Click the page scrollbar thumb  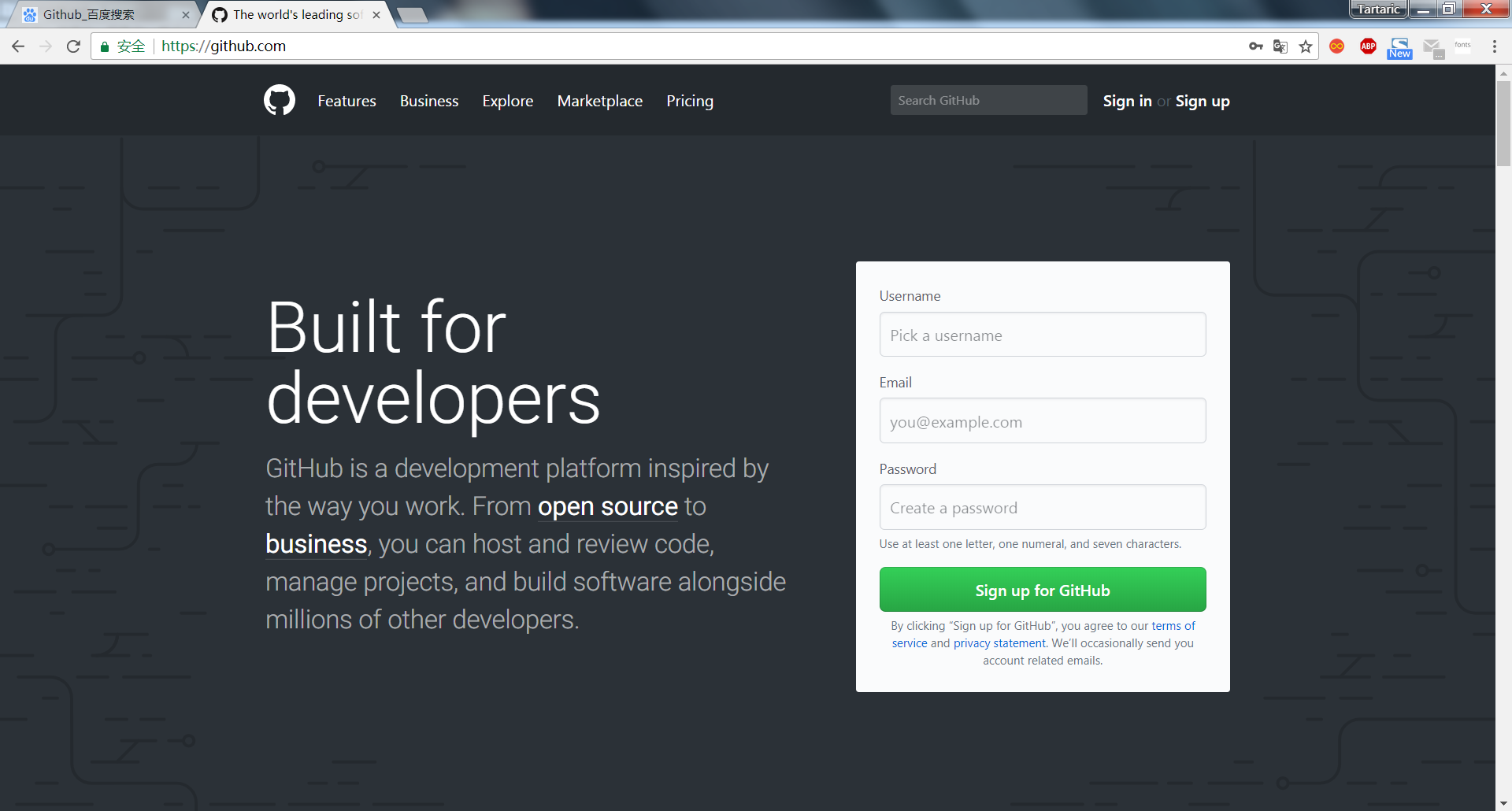coord(1504,122)
